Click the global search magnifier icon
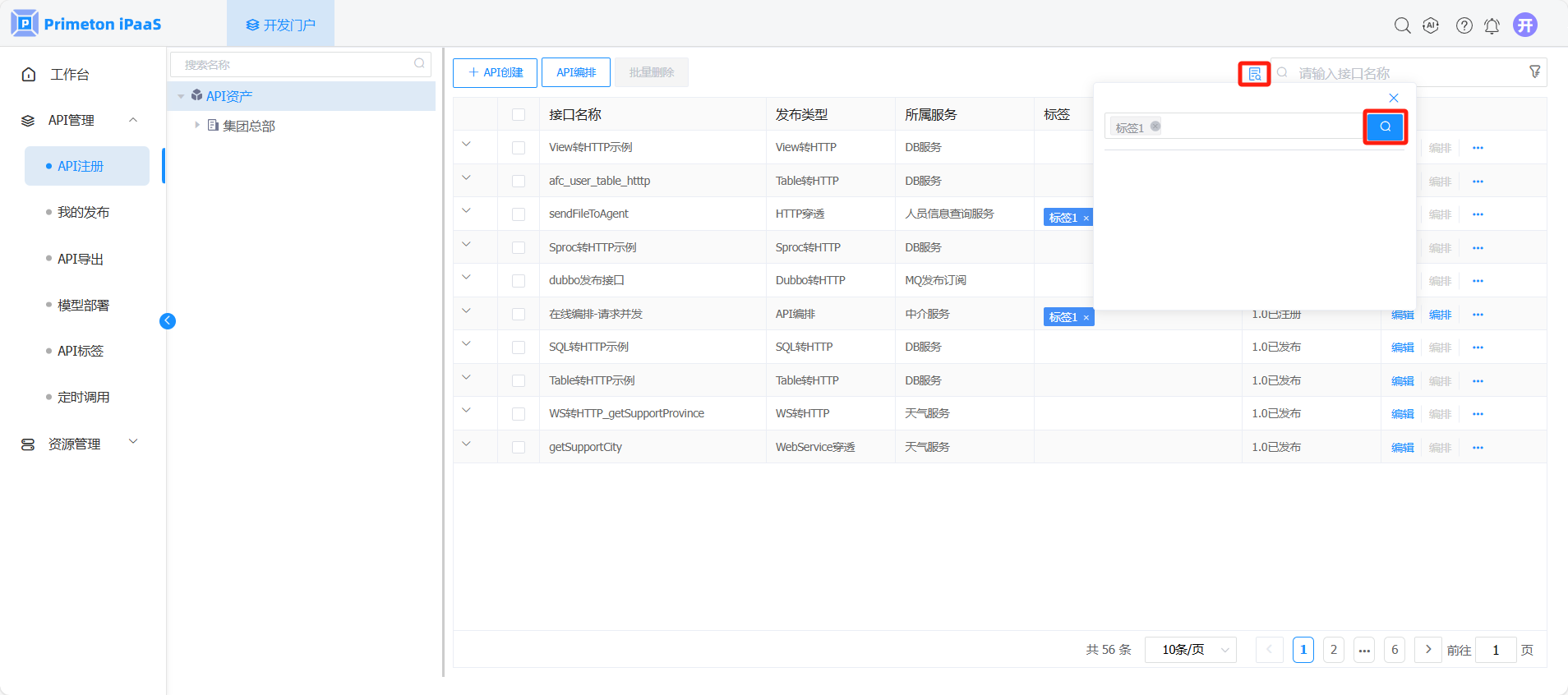This screenshot has width=1568, height=695. 1402,25
